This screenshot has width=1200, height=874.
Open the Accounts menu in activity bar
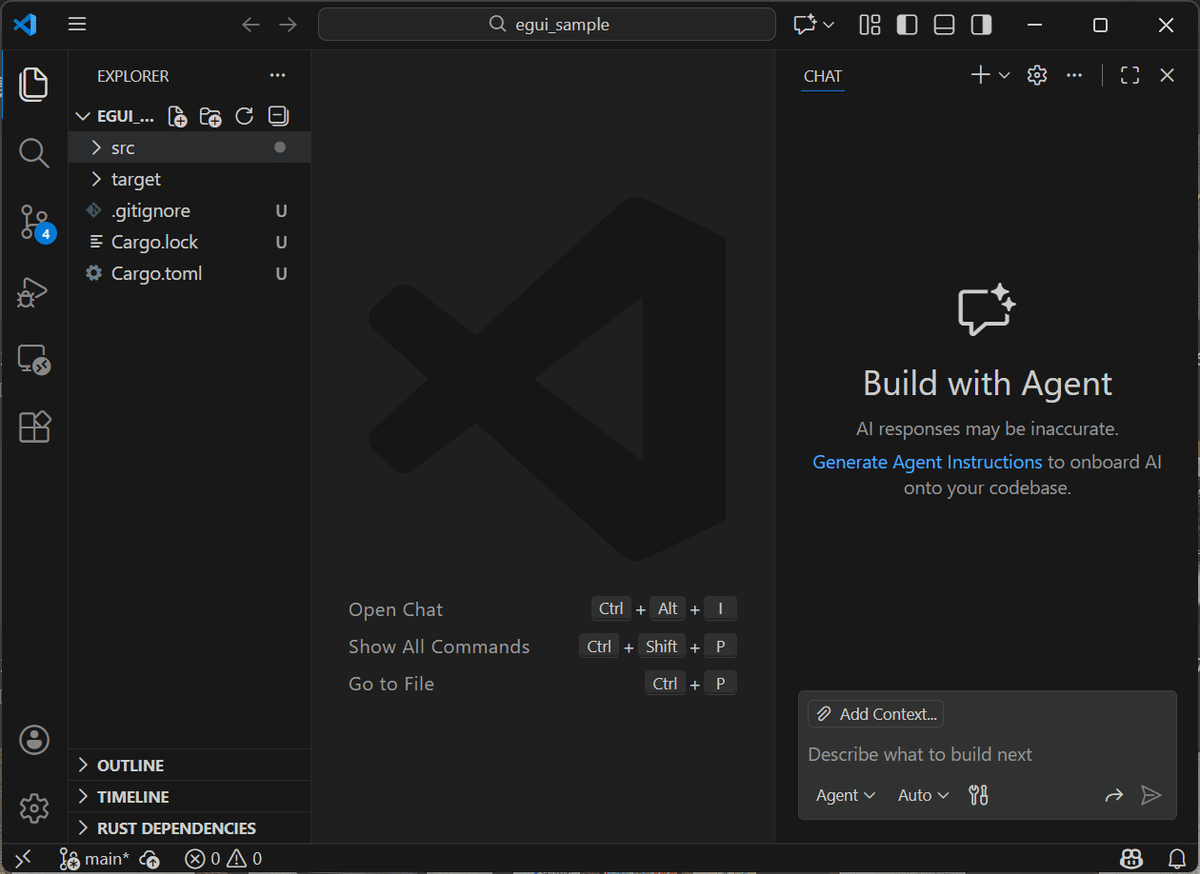point(34,740)
